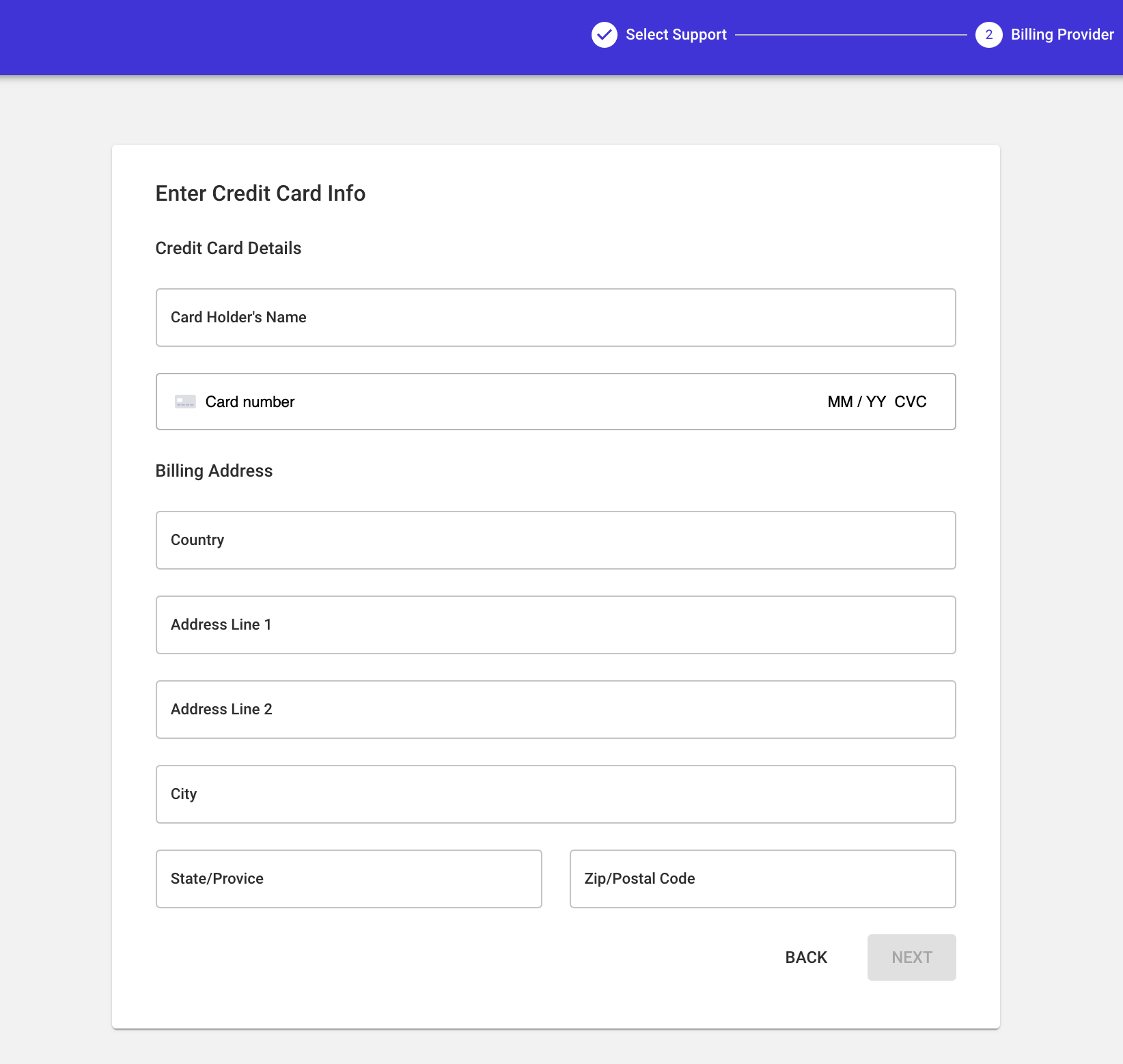Select the State/Provice field

tap(348, 879)
